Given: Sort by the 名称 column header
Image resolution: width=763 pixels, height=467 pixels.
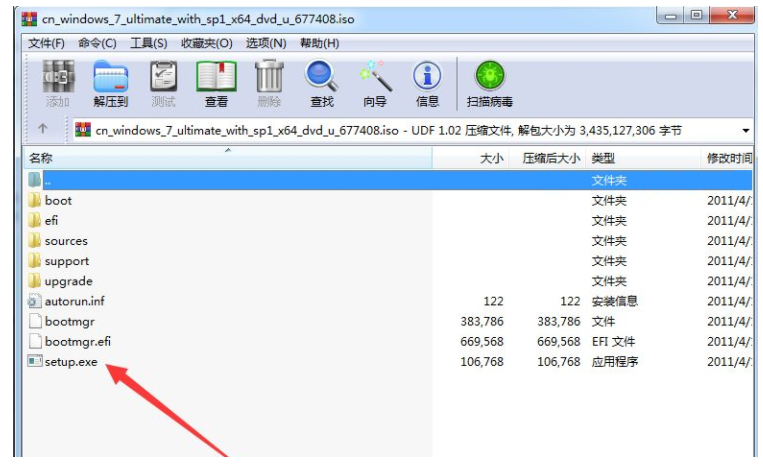Looking at the screenshot, I should tap(228, 158).
